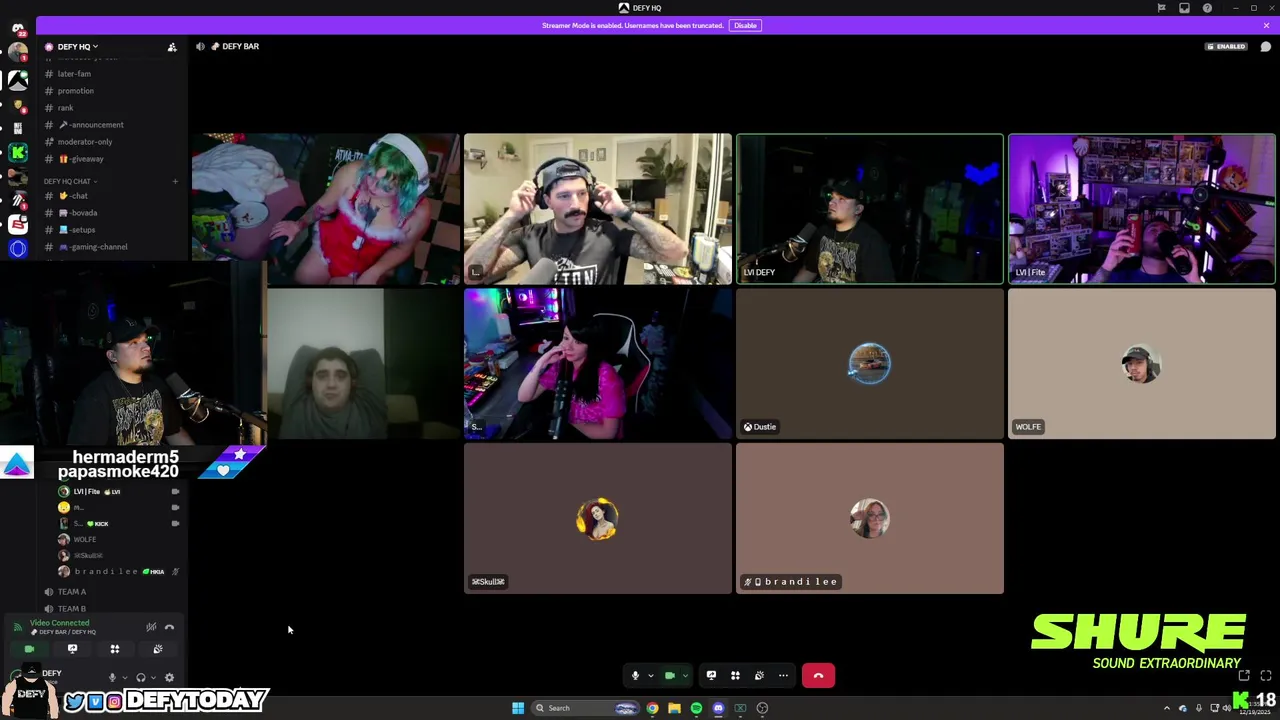The image size is (1280, 720).
Task: Open the blue ring server icon
Action: [18, 249]
